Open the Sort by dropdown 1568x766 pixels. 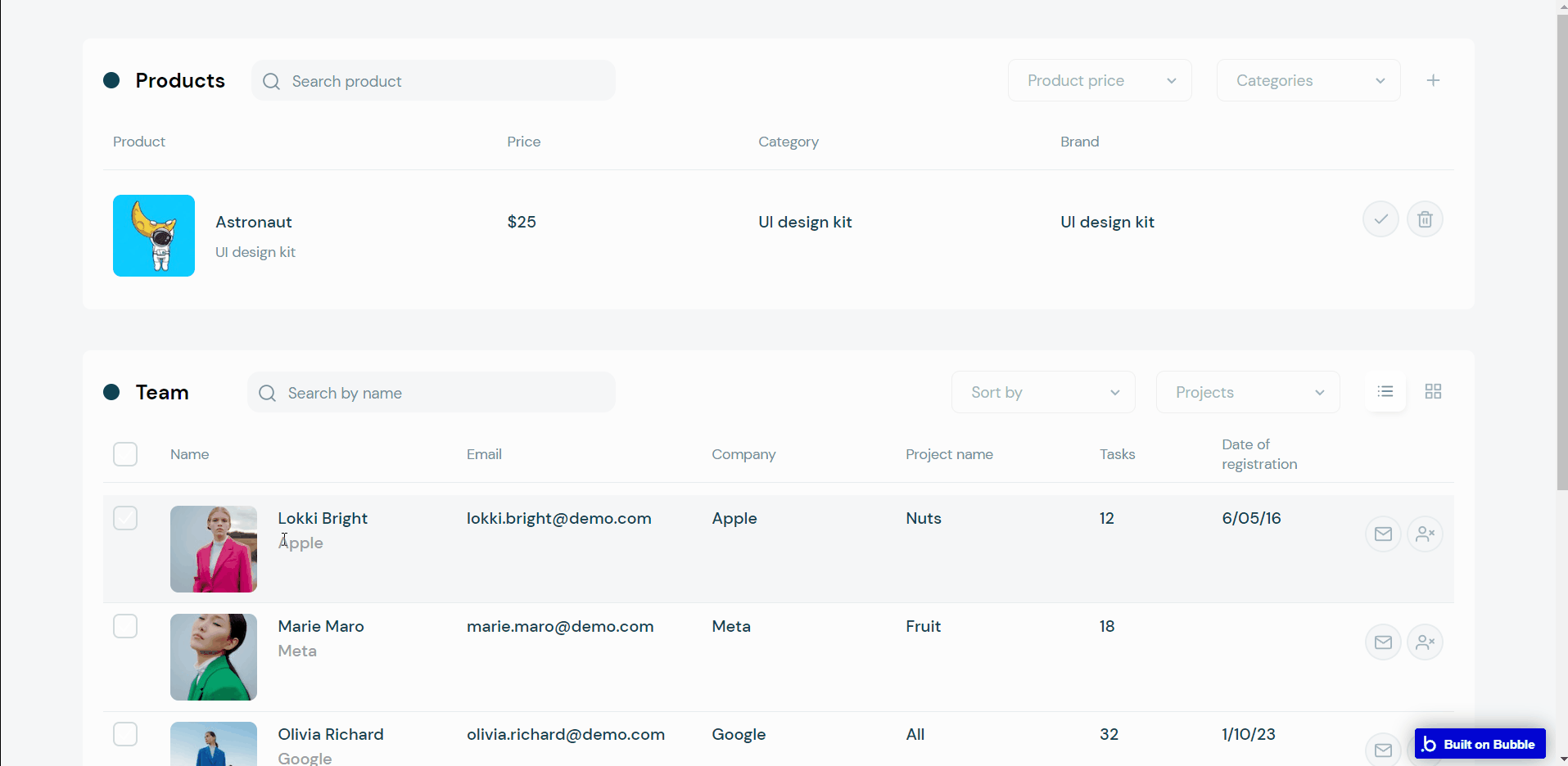(x=1043, y=392)
